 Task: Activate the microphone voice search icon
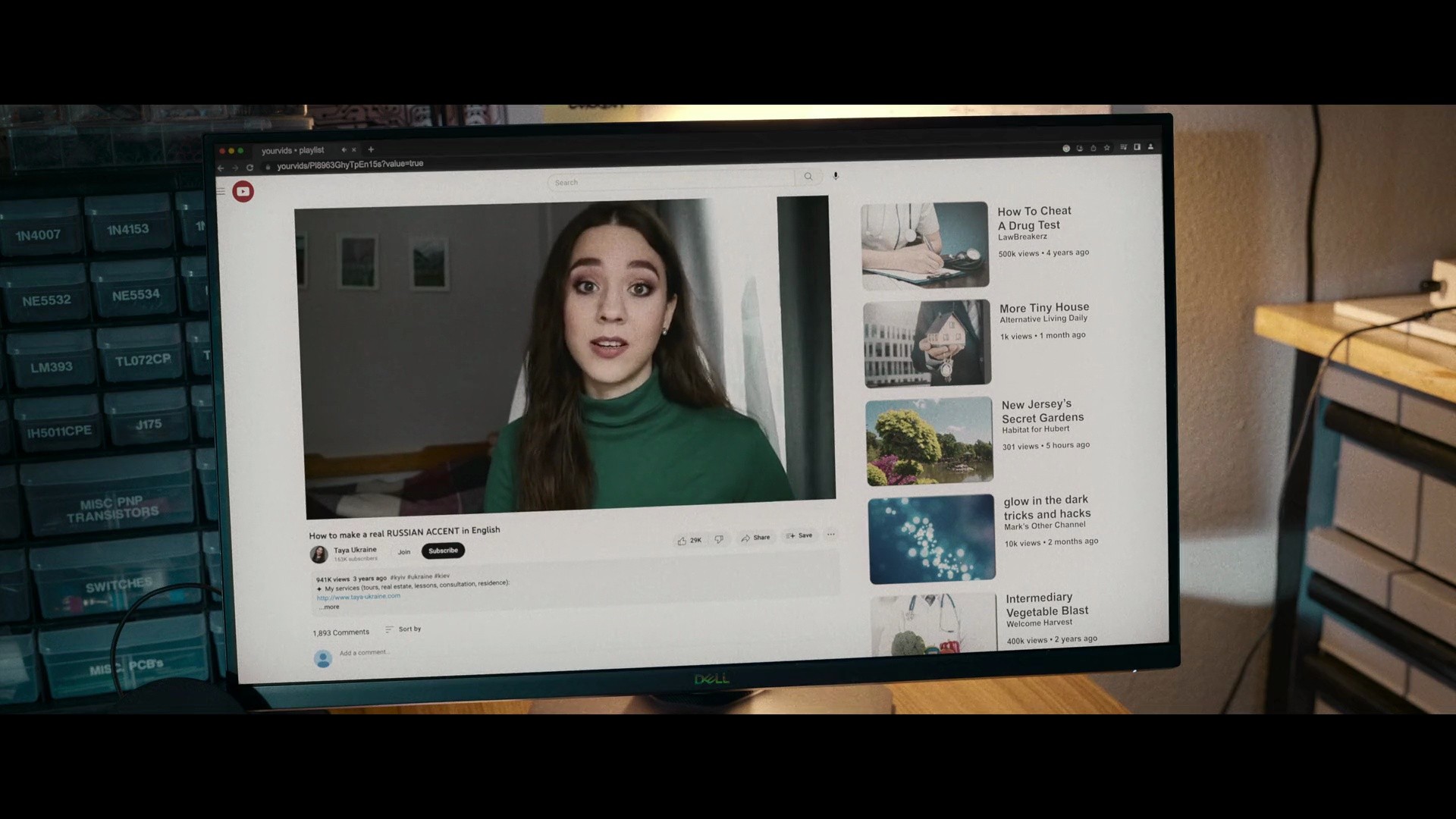tap(836, 175)
